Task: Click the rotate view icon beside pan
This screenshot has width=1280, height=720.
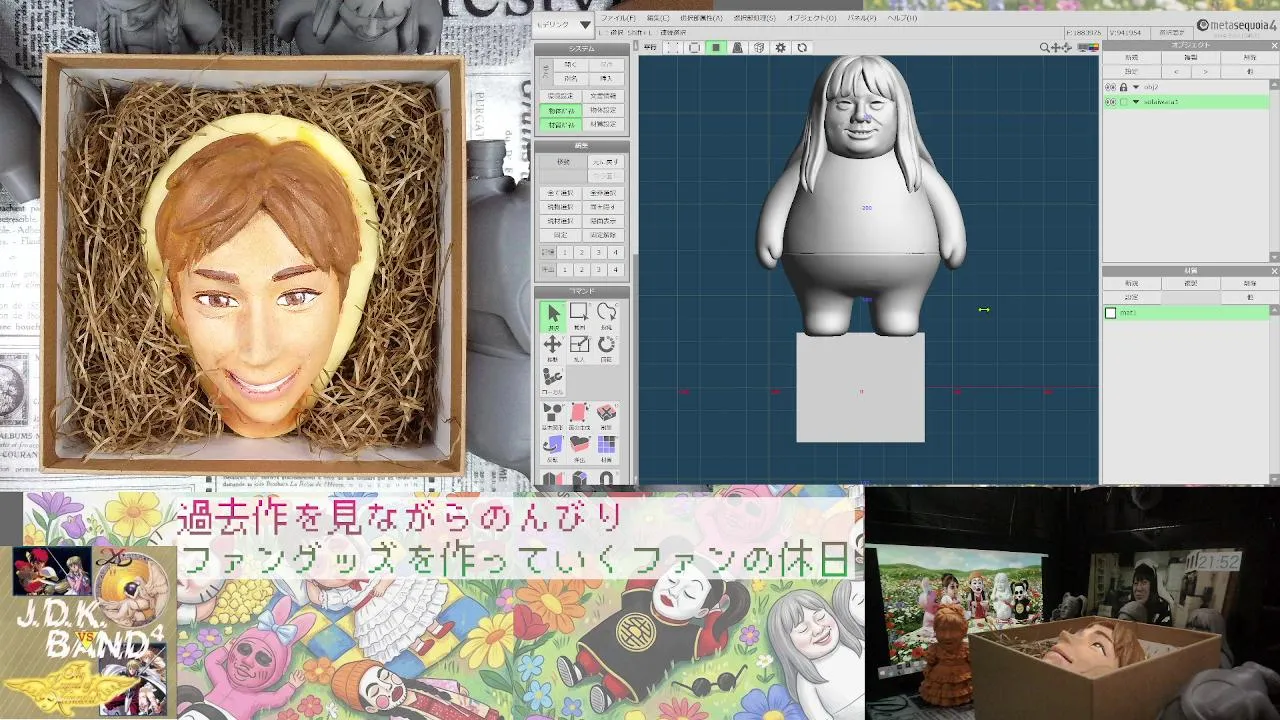Action: (1067, 48)
